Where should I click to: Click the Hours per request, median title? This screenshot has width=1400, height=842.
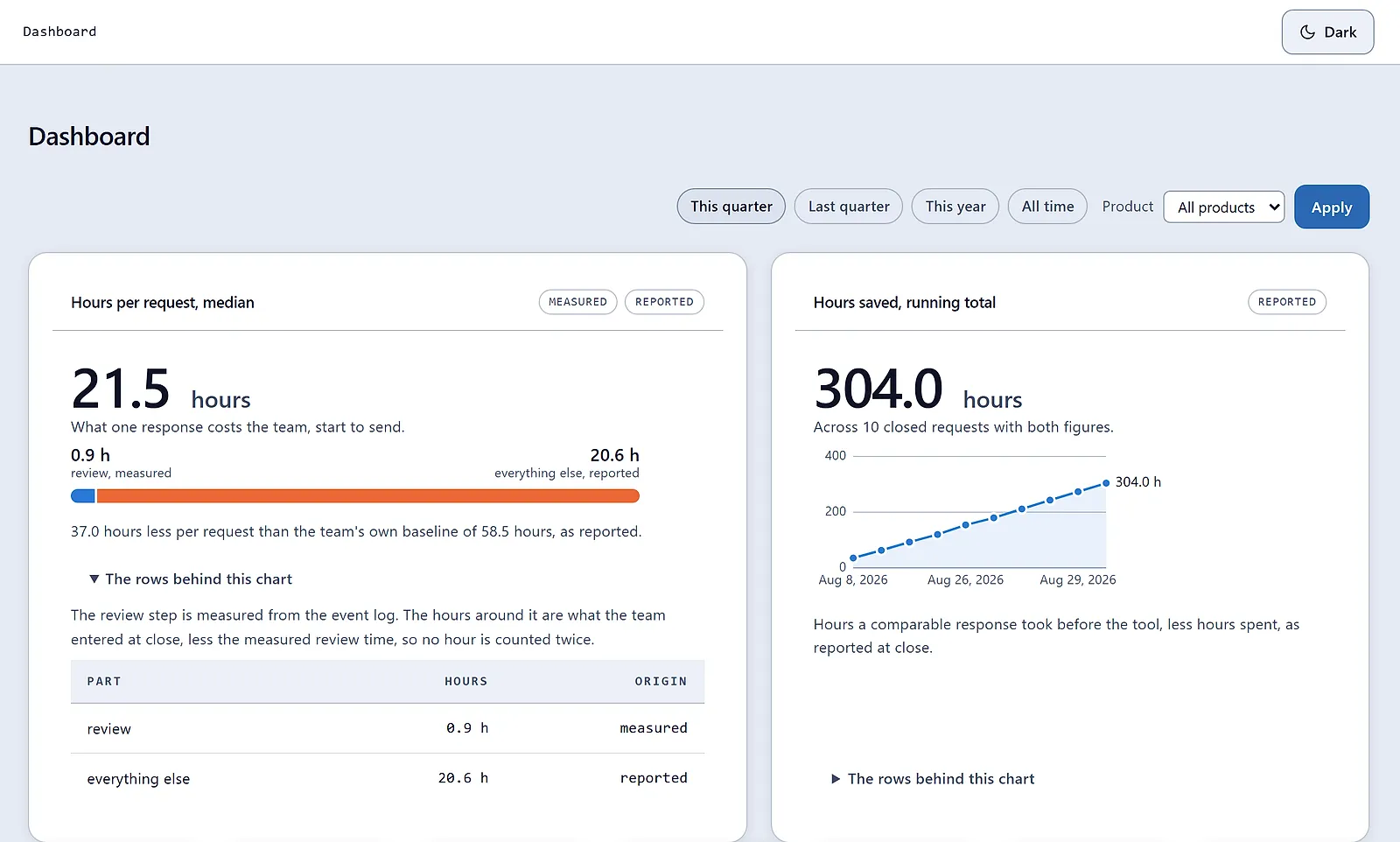[x=163, y=303]
